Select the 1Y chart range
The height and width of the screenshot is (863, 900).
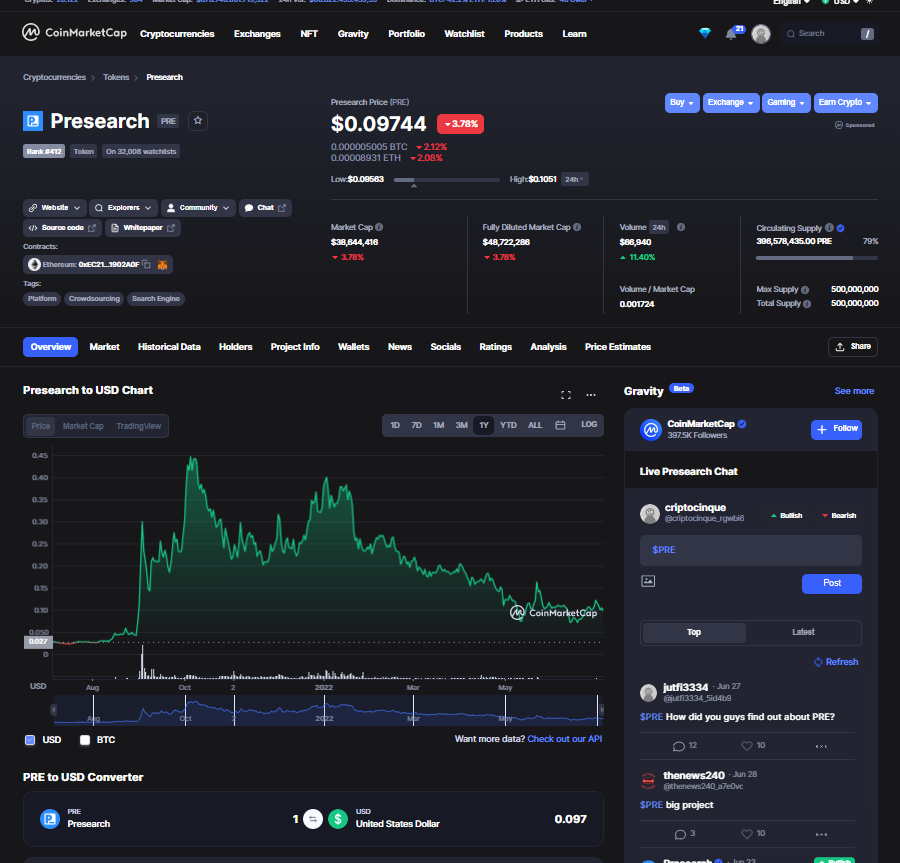484,425
